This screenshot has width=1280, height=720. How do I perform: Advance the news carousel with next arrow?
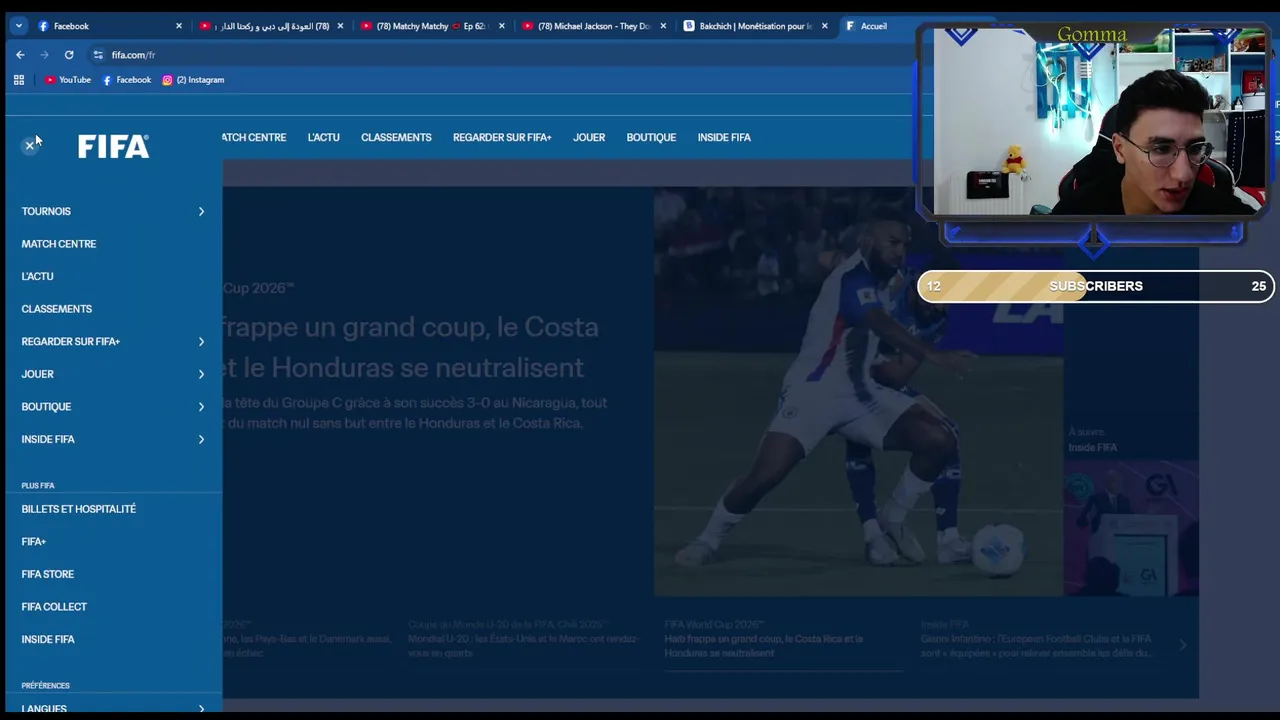click(1182, 646)
